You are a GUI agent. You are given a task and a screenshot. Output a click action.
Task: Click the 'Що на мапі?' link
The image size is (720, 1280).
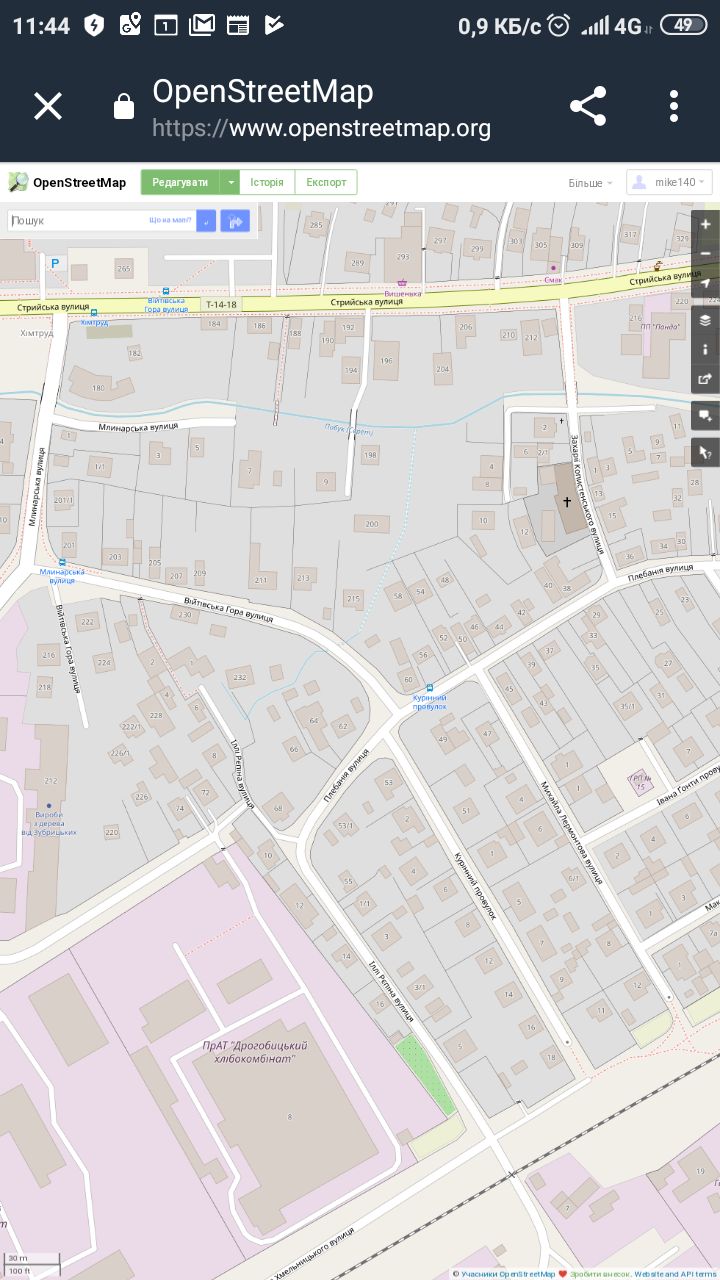click(x=170, y=220)
